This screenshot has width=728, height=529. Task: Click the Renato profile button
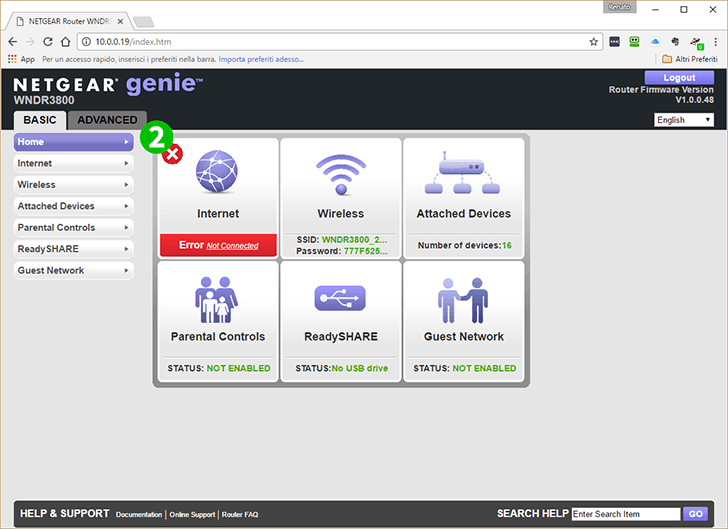[x=619, y=7]
